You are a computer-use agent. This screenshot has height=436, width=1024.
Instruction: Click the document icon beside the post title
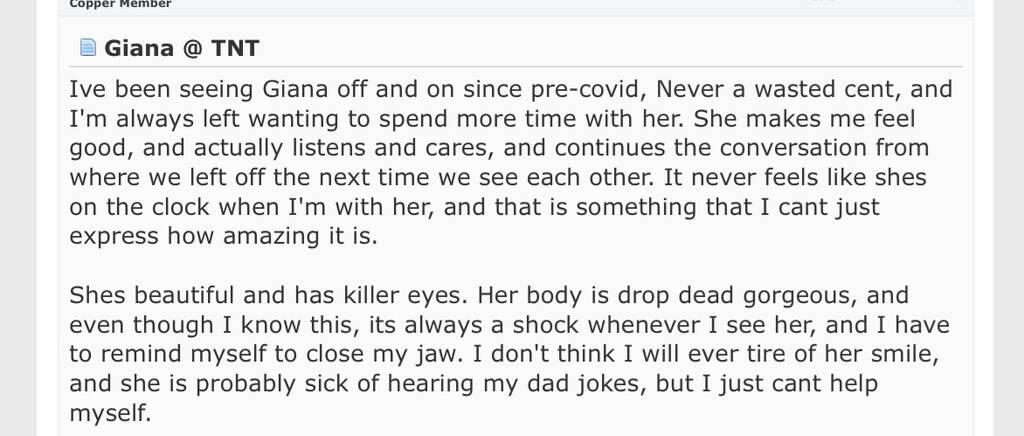coord(87,47)
